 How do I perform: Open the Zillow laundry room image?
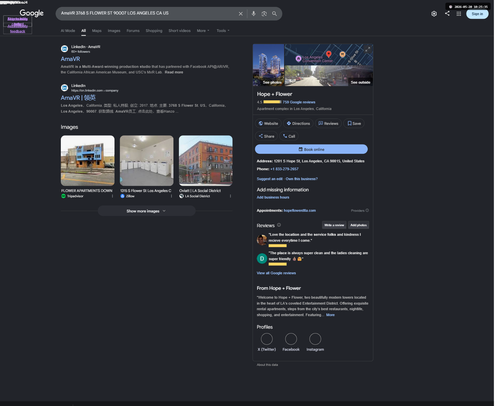tap(147, 161)
